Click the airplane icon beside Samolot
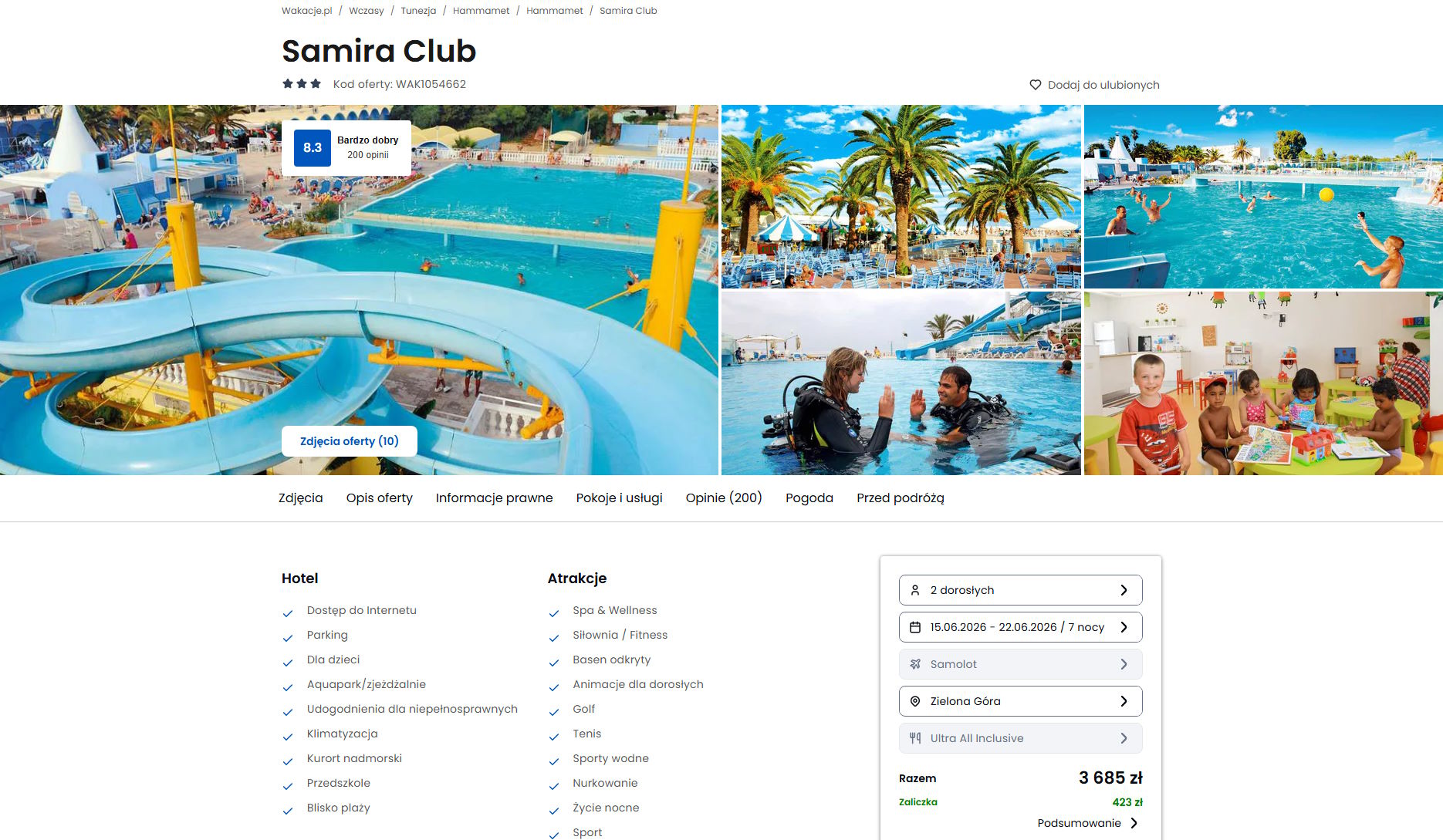The height and width of the screenshot is (840, 1443). pyautogui.click(x=915, y=664)
